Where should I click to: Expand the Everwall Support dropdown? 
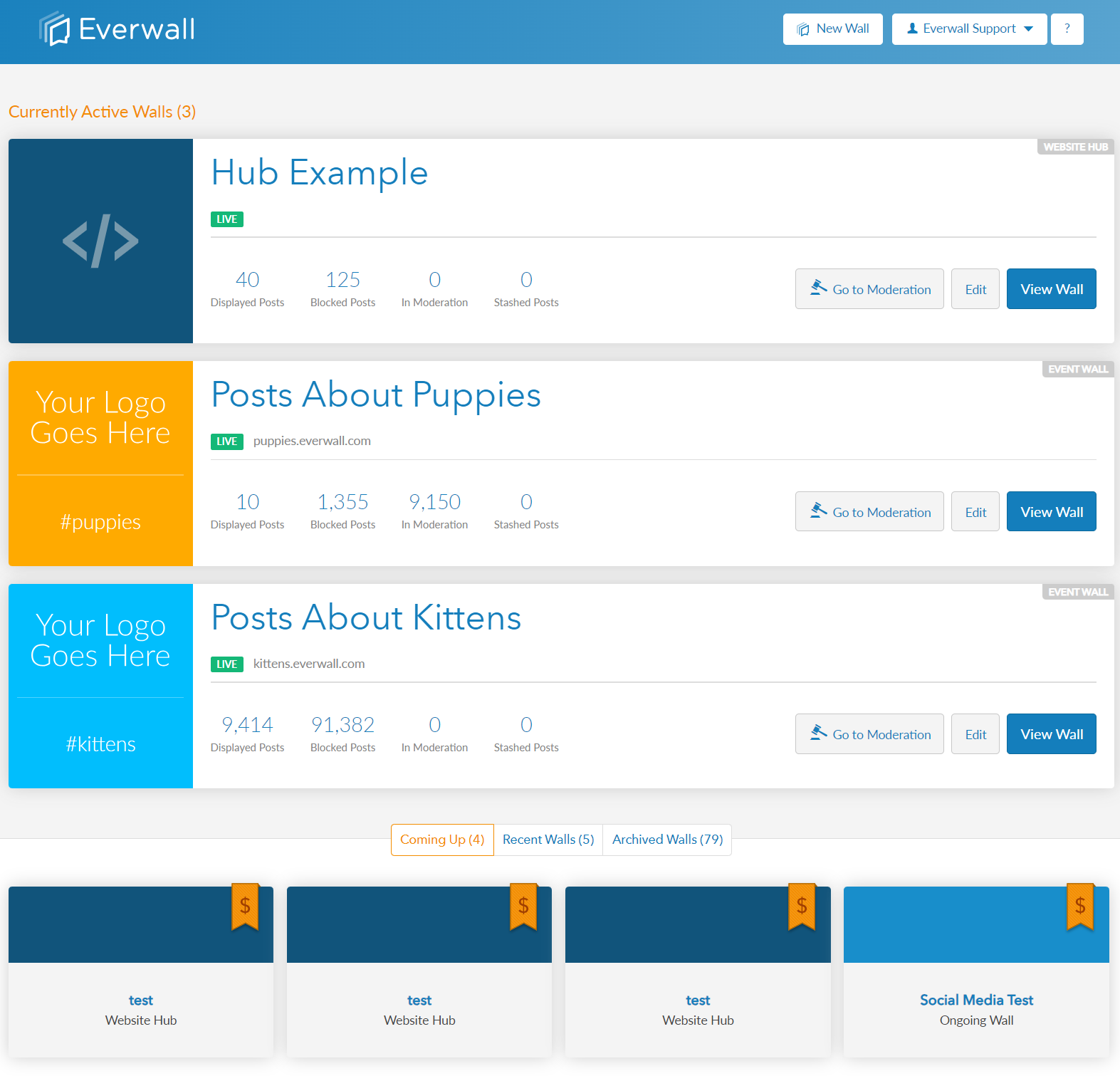(x=970, y=29)
